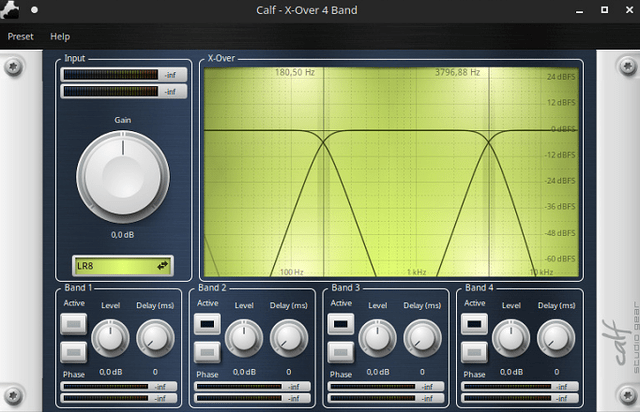
Task: Click the top Input level meter
Action: [x=124, y=75]
